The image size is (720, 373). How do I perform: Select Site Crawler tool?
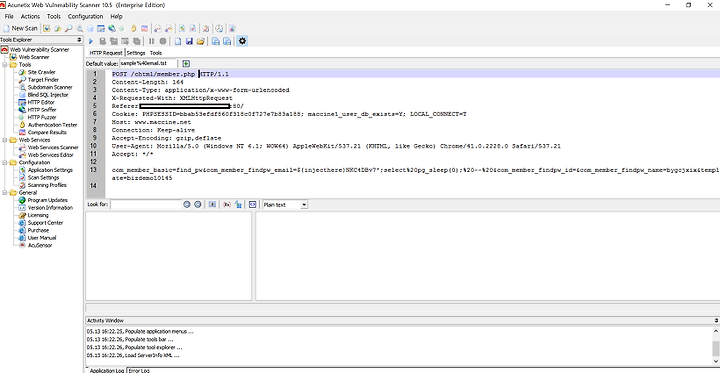[x=41, y=72]
